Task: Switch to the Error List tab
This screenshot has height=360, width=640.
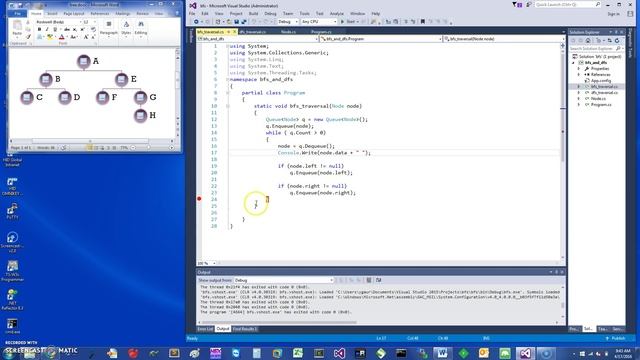Action: coord(205,329)
